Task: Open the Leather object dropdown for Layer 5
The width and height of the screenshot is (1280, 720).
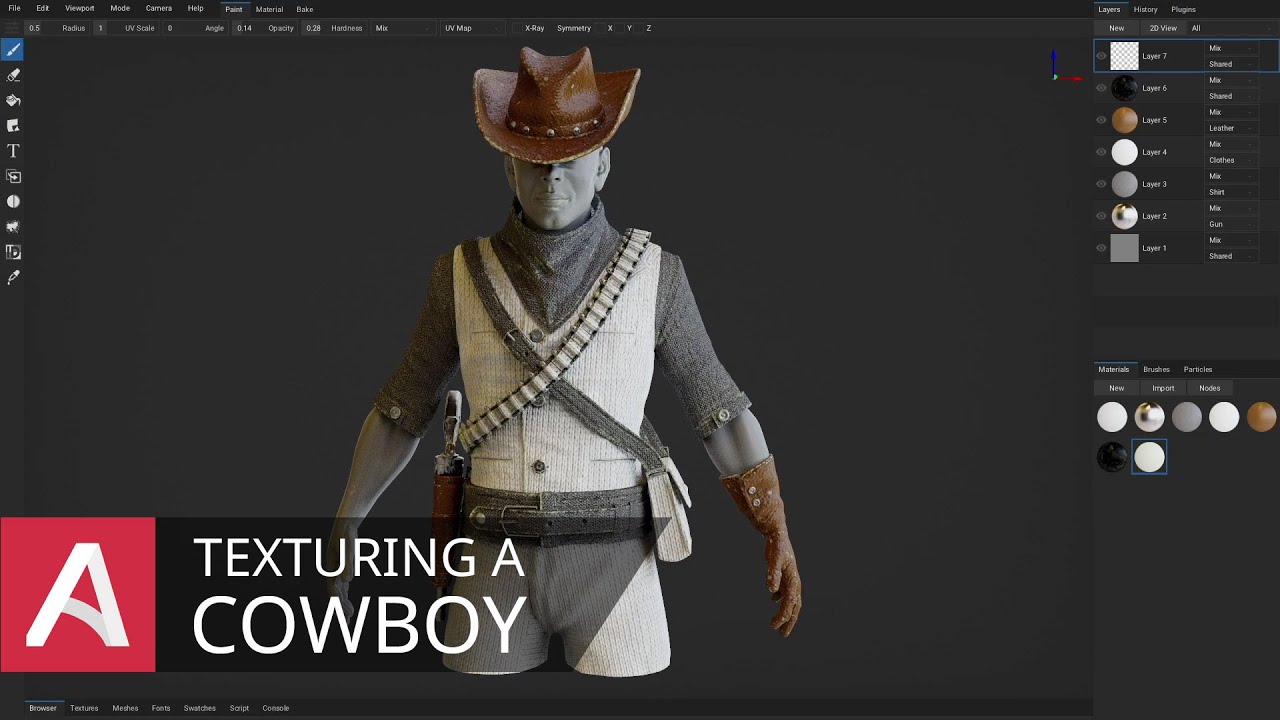Action: click(x=1232, y=128)
